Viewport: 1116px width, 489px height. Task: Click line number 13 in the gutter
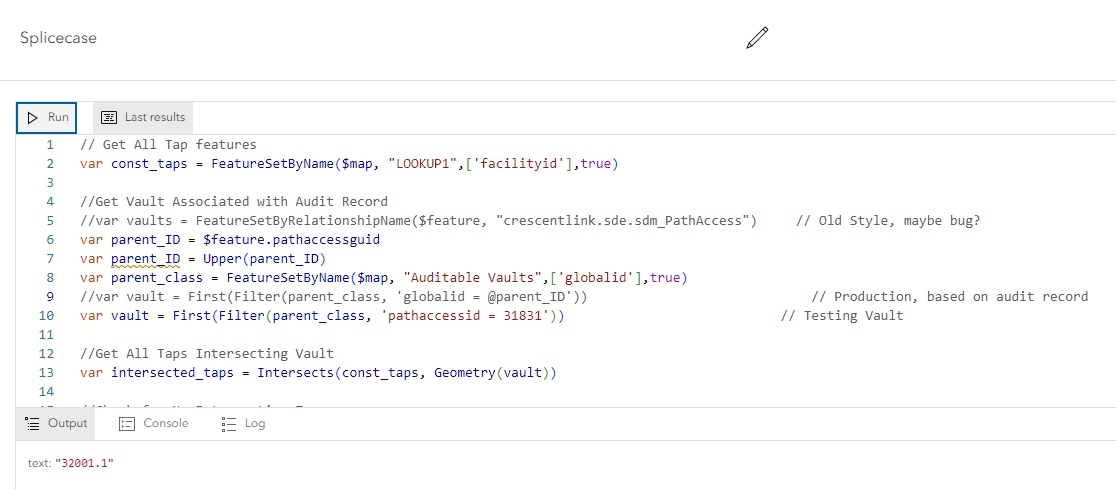[x=46, y=372]
